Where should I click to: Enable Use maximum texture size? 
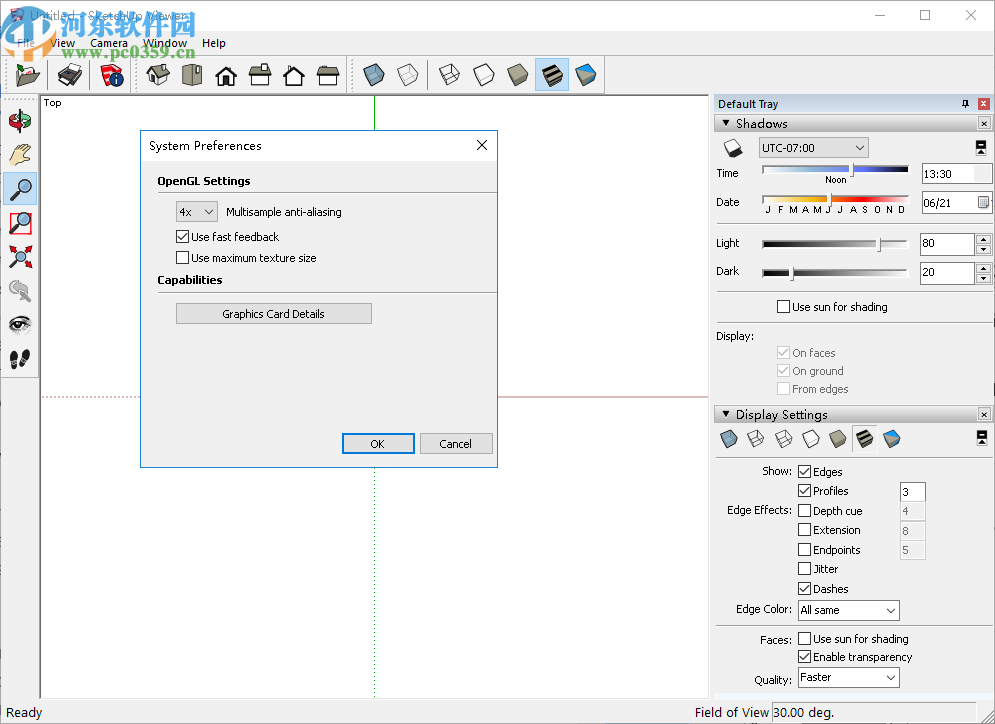182,257
